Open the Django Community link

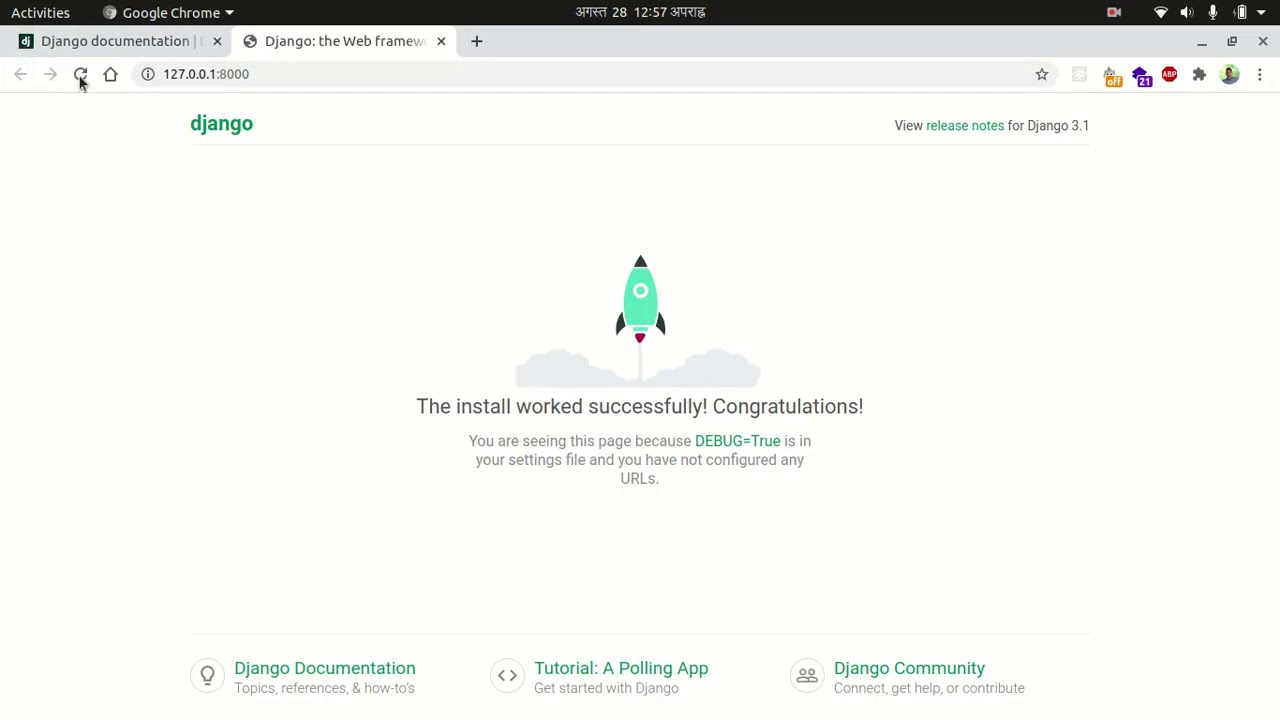point(909,668)
